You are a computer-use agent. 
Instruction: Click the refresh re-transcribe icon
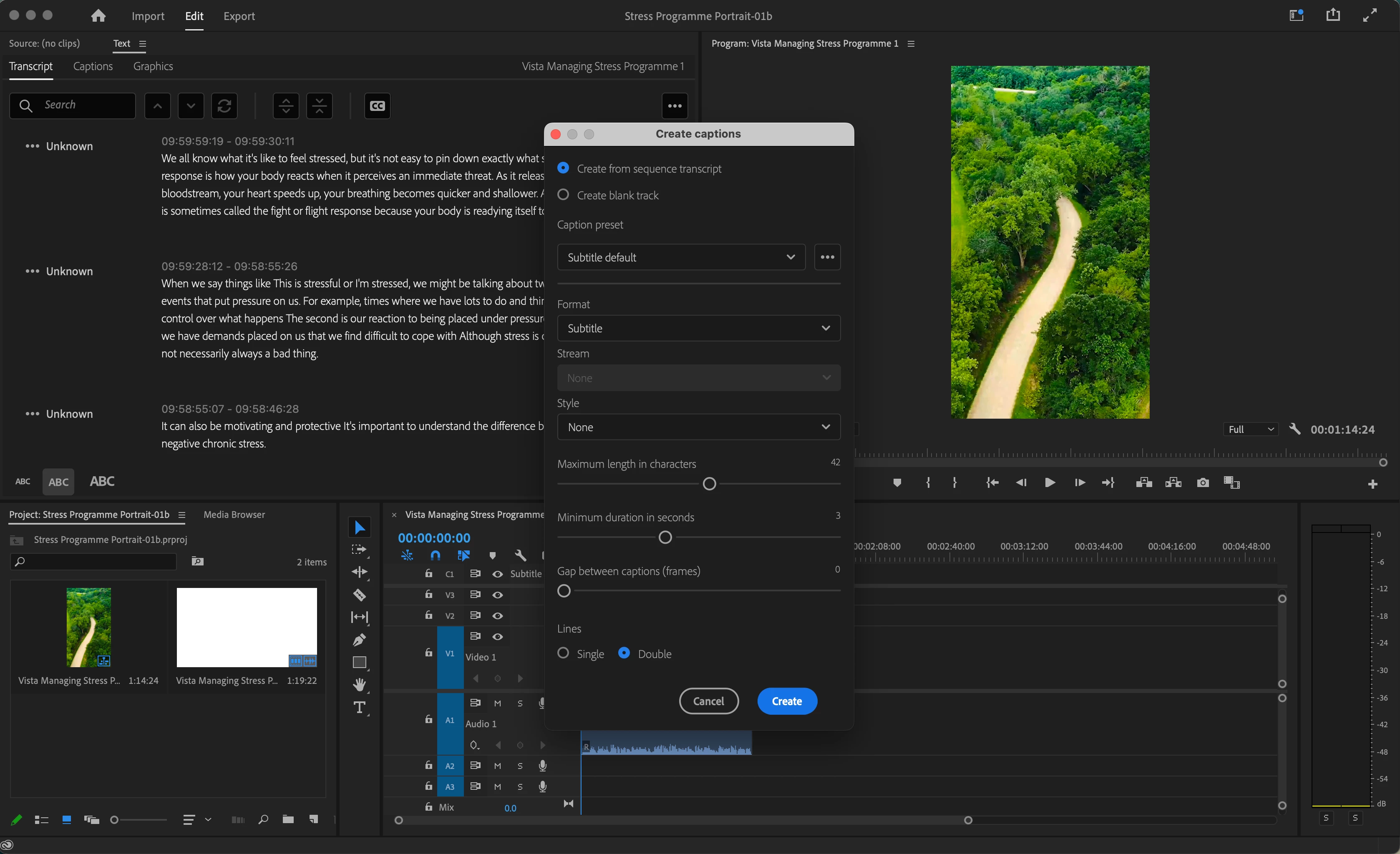tap(224, 105)
